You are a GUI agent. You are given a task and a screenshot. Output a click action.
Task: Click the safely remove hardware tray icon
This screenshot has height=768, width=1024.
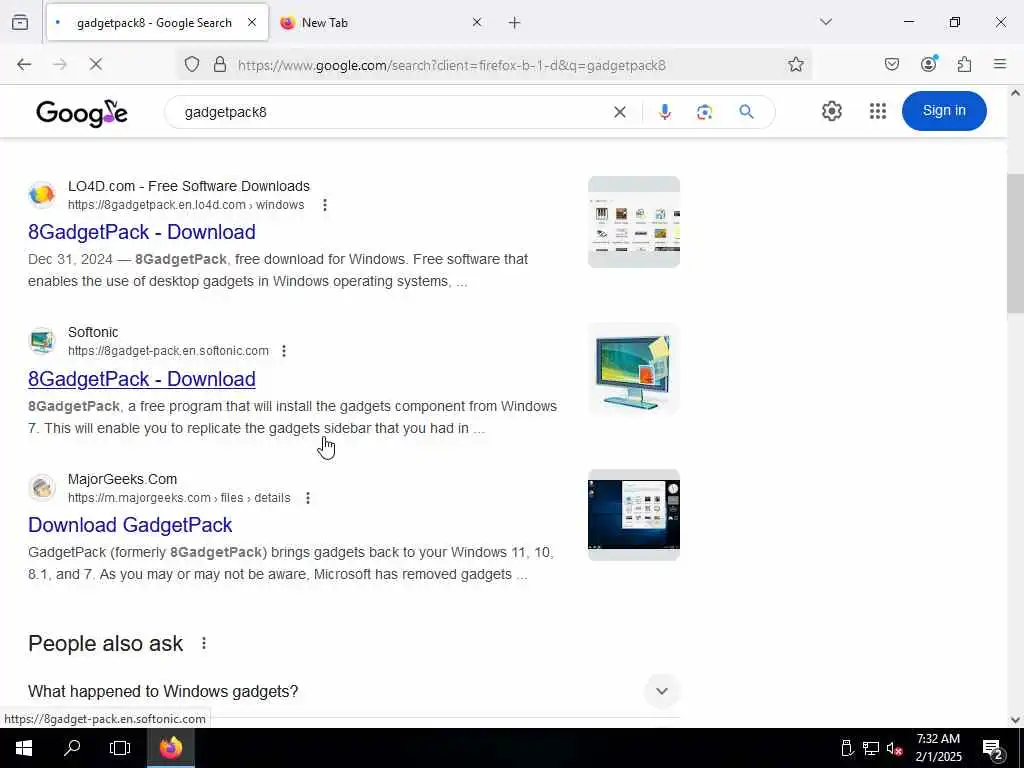pyautogui.click(x=847, y=748)
